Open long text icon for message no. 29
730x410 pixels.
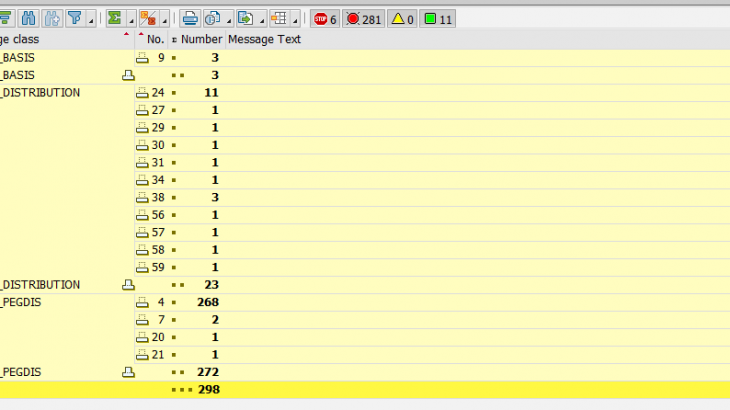142,128
